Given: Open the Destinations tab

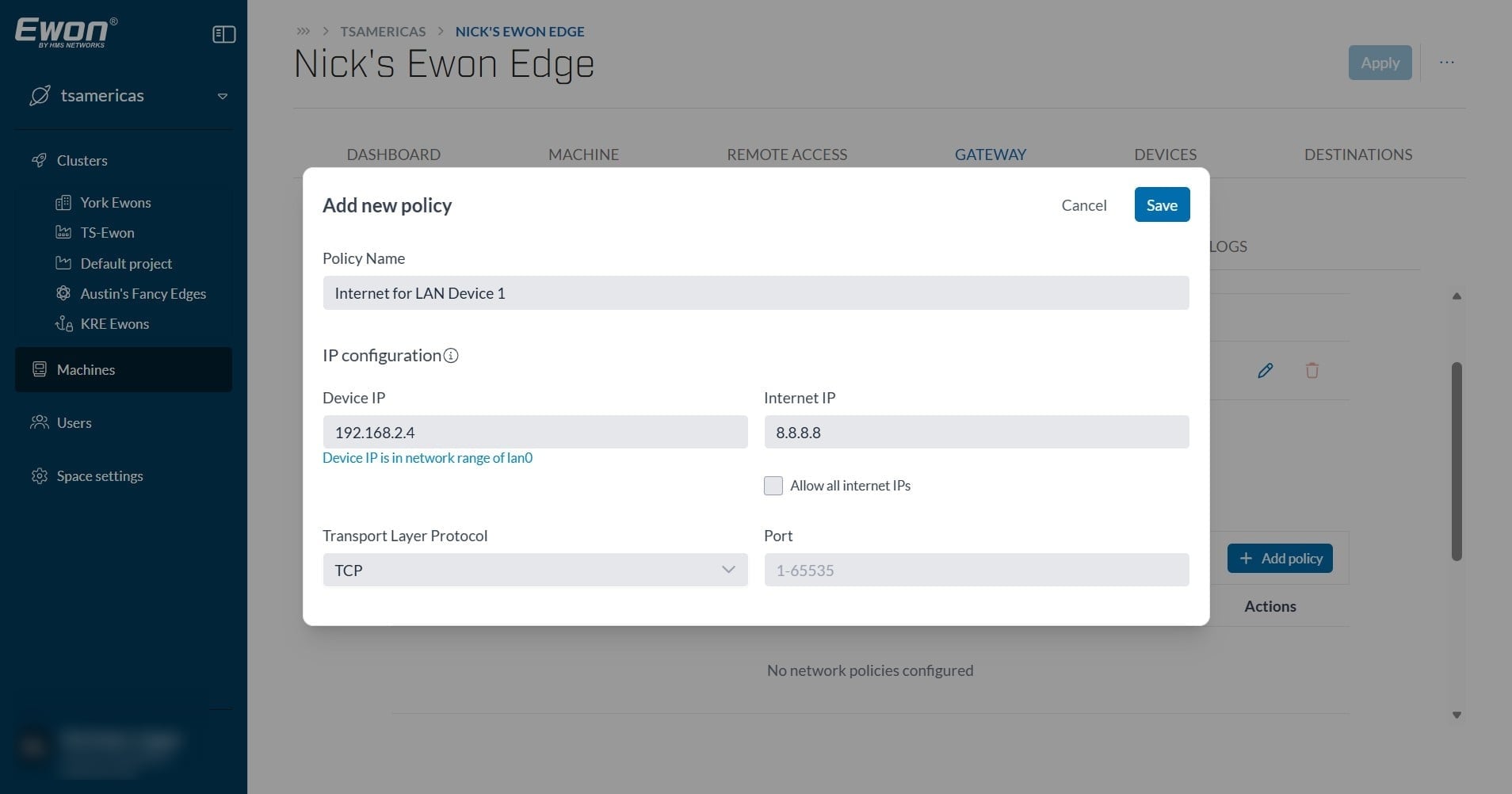Looking at the screenshot, I should point(1358,155).
